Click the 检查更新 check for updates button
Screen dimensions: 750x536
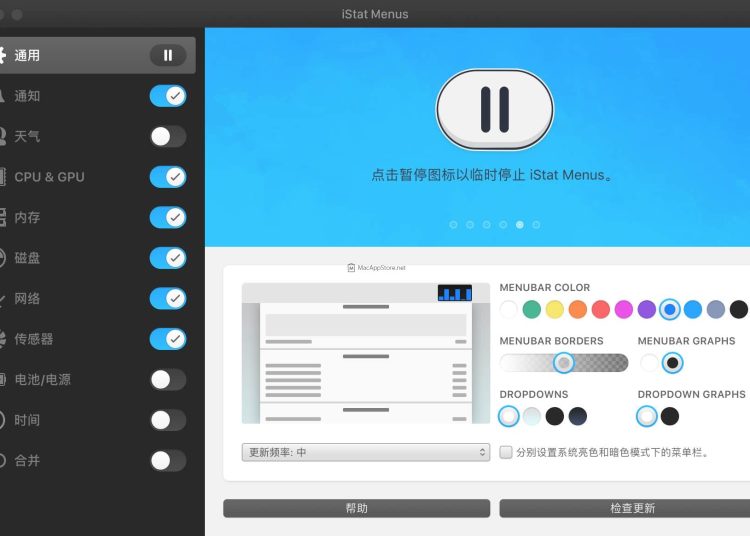pyautogui.click(x=624, y=508)
